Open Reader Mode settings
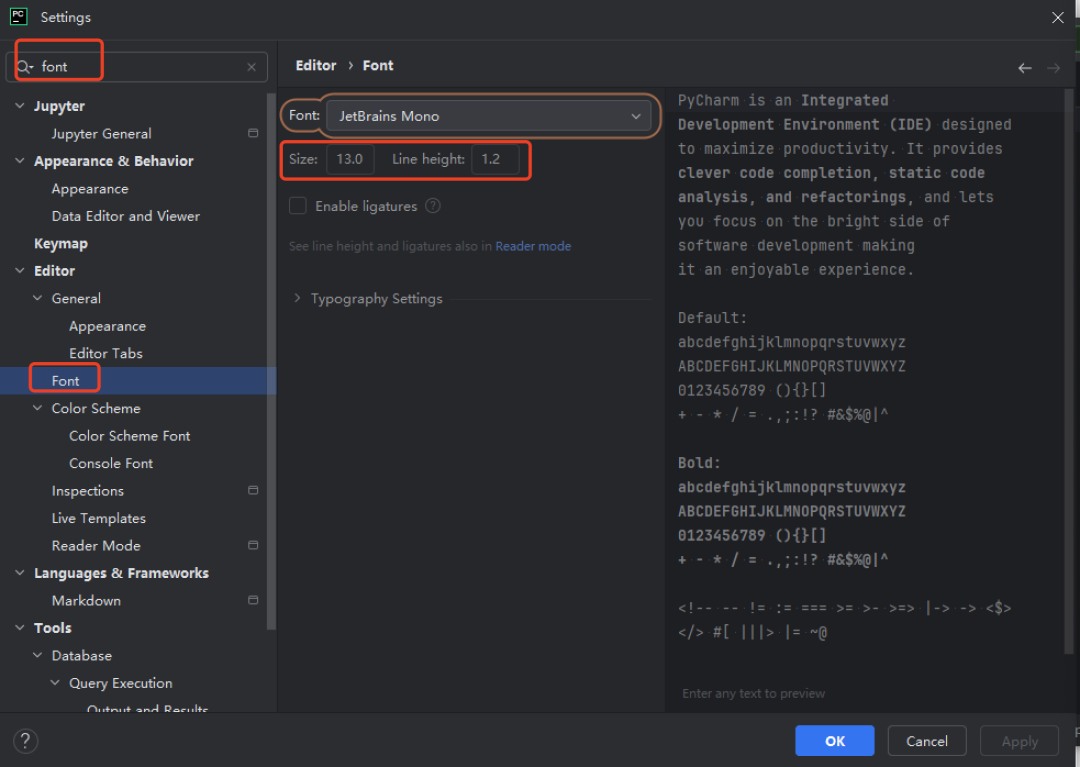 tap(96, 546)
